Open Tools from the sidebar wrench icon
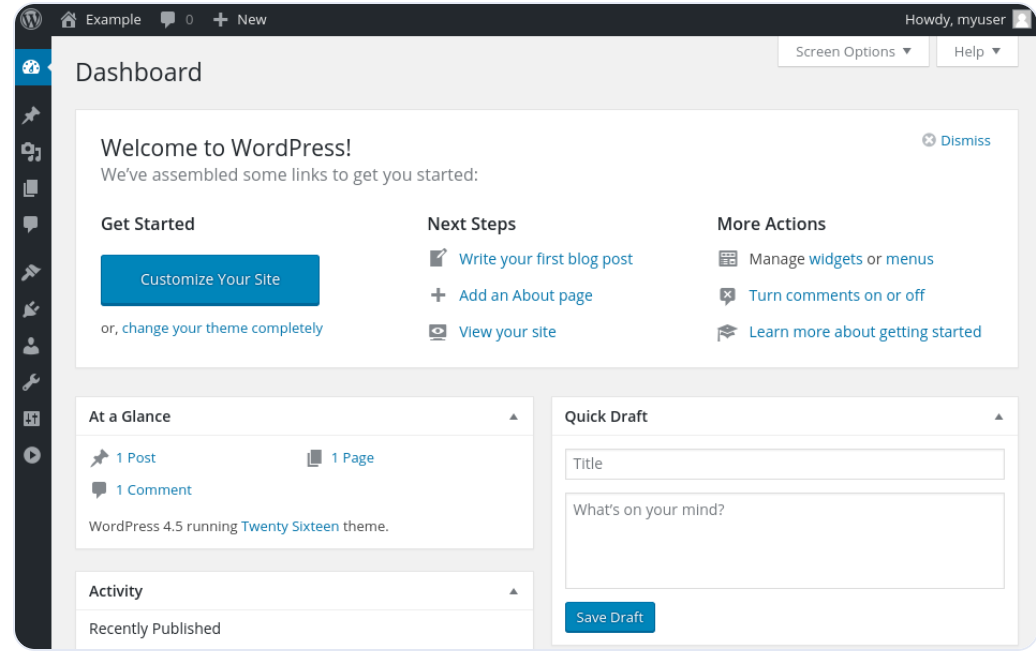This screenshot has height=660, width=1036. coord(31,382)
